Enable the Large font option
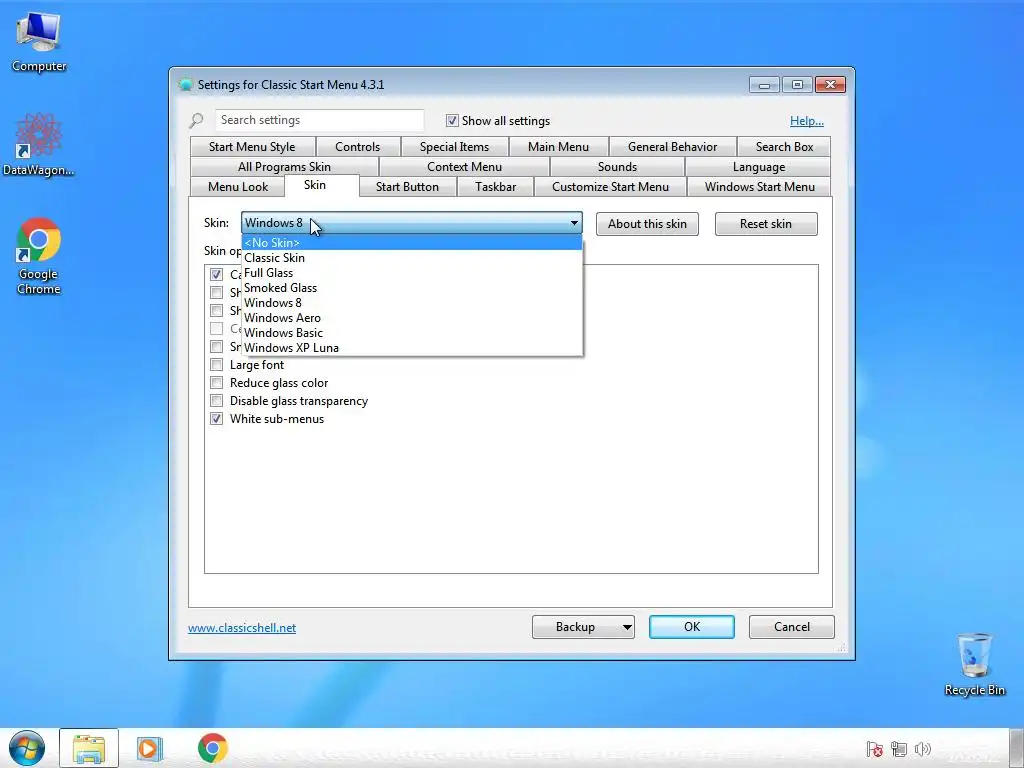The image size is (1024, 768). pyautogui.click(x=216, y=364)
